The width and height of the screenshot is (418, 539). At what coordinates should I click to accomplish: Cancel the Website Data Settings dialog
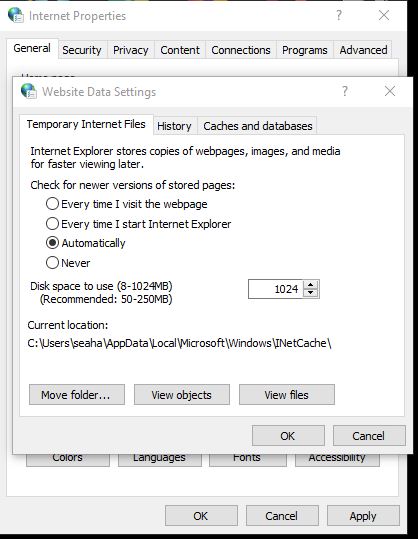[x=369, y=436]
